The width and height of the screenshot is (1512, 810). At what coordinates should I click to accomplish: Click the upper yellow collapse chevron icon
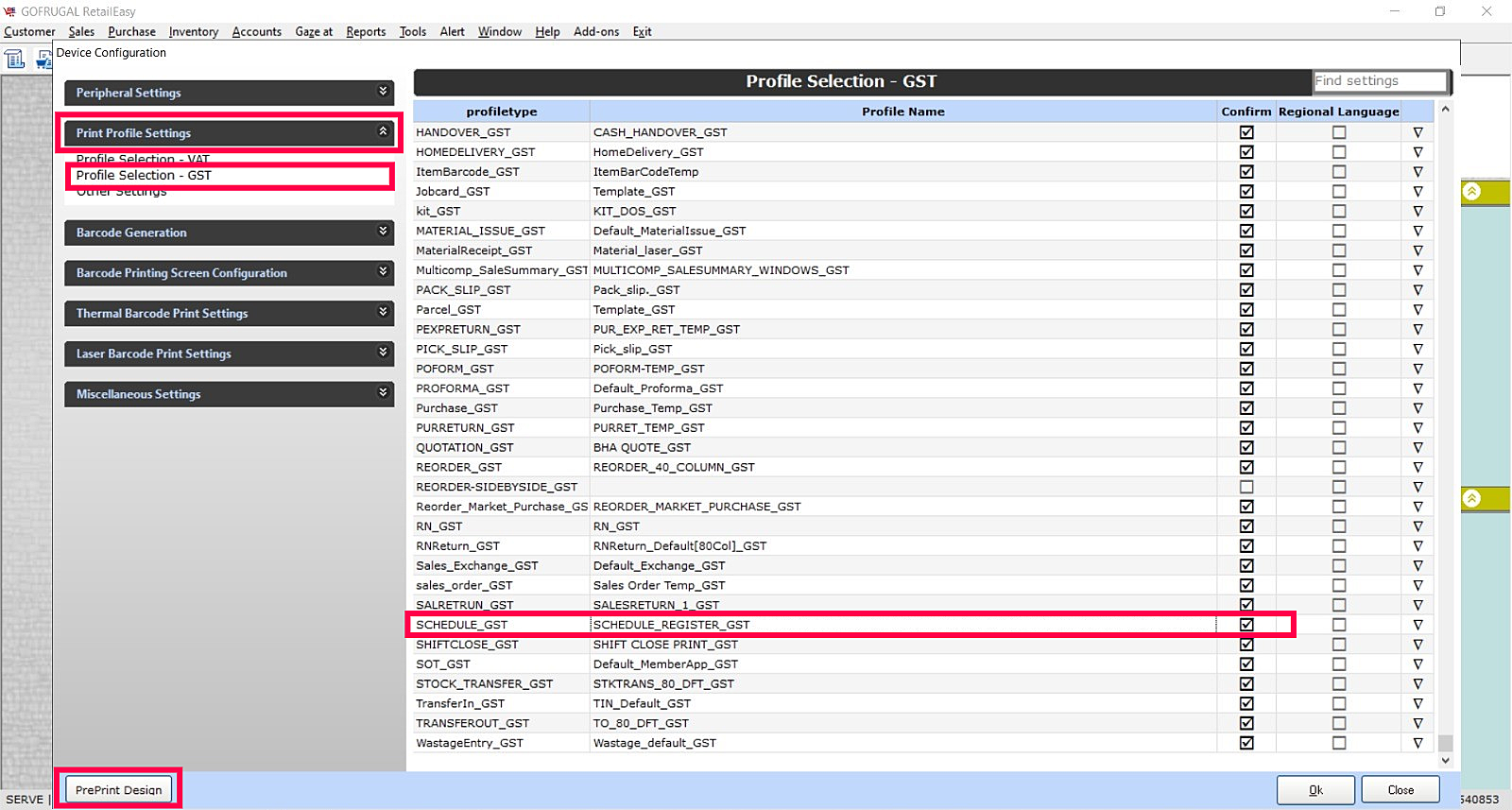click(1471, 192)
